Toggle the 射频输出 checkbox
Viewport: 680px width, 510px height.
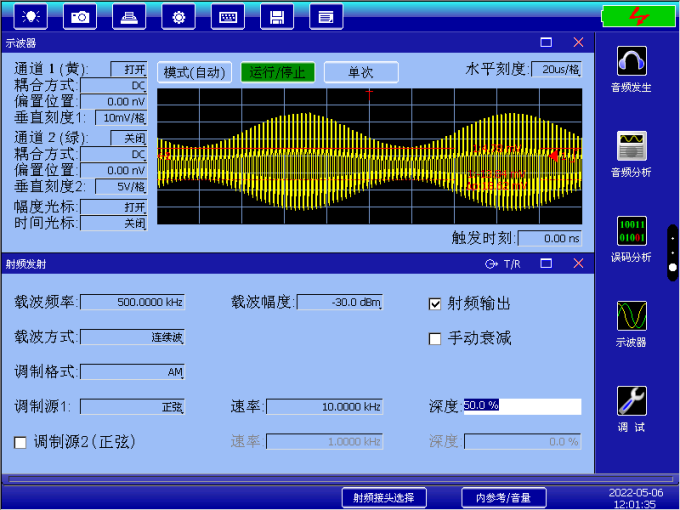tap(435, 304)
